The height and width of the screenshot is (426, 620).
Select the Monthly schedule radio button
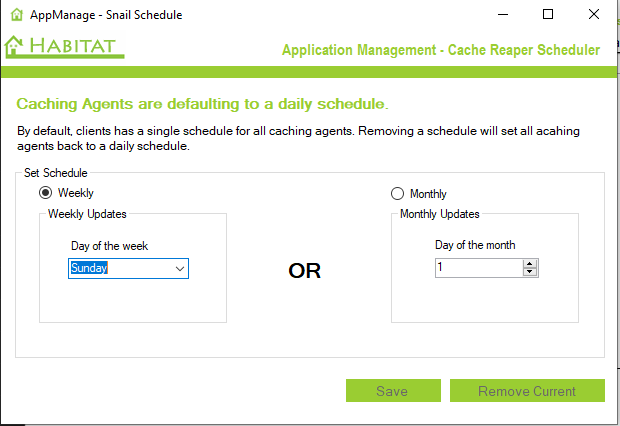397,194
